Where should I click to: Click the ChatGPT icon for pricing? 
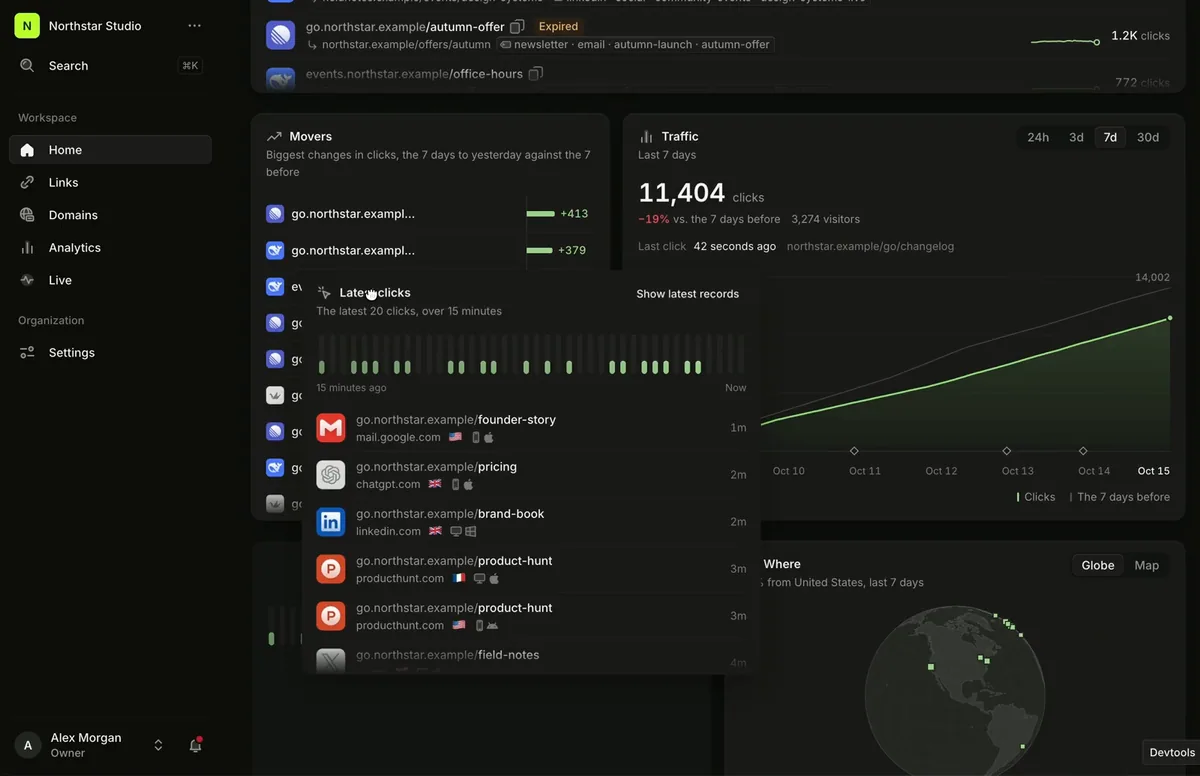331,475
